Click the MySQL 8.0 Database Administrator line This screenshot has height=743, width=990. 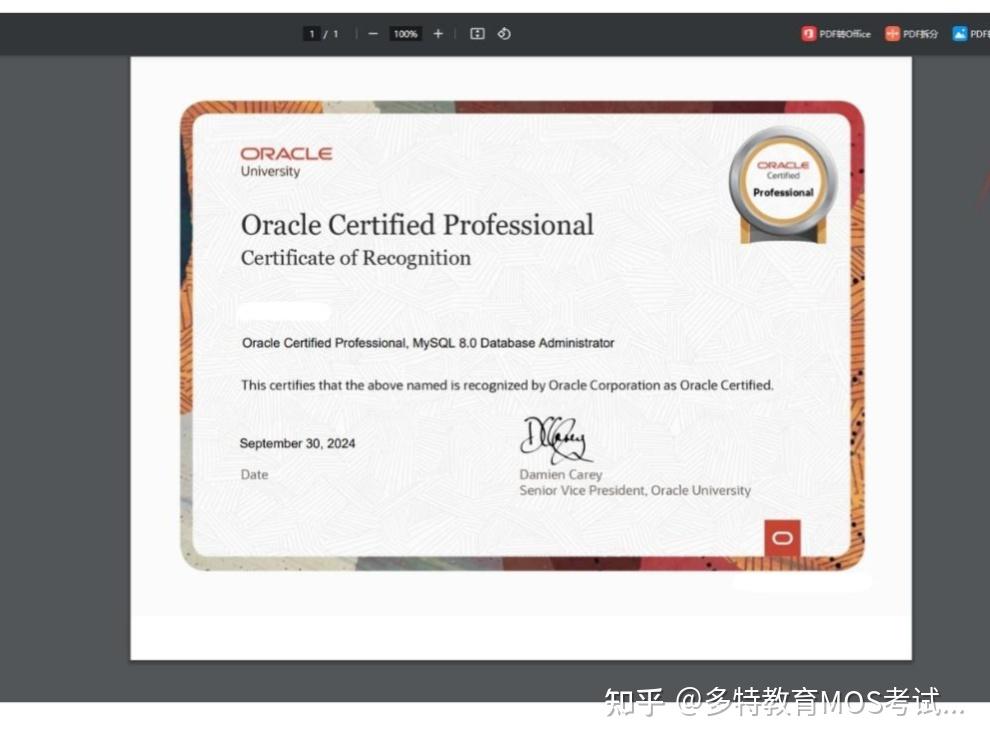tap(426, 343)
